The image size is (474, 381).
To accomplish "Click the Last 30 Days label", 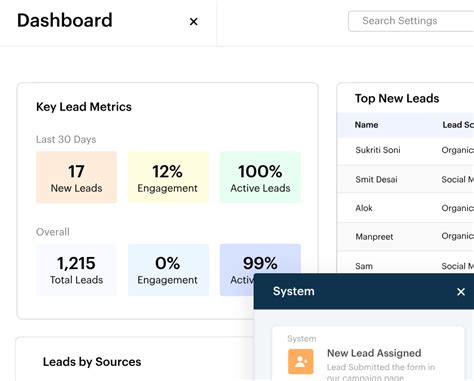I will [66, 139].
